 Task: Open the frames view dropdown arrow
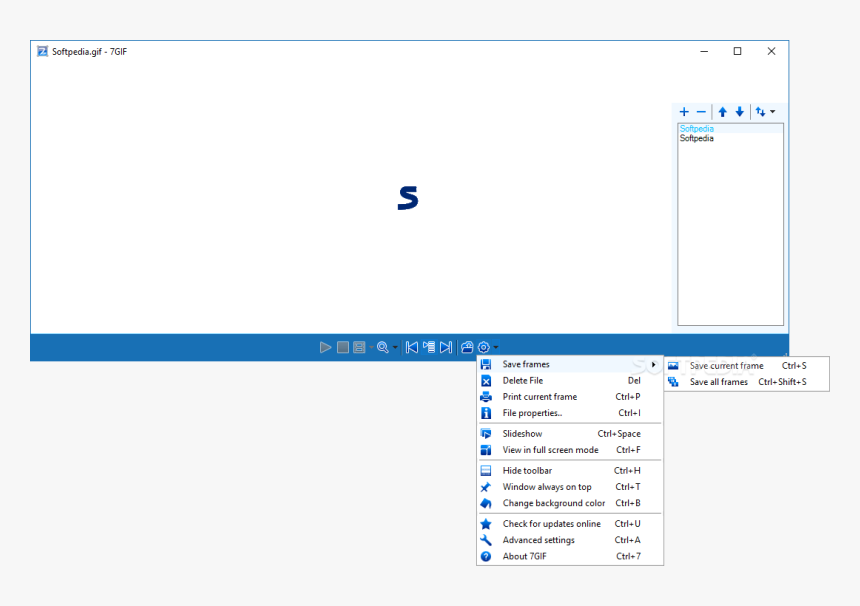pyautogui.click(x=371, y=347)
